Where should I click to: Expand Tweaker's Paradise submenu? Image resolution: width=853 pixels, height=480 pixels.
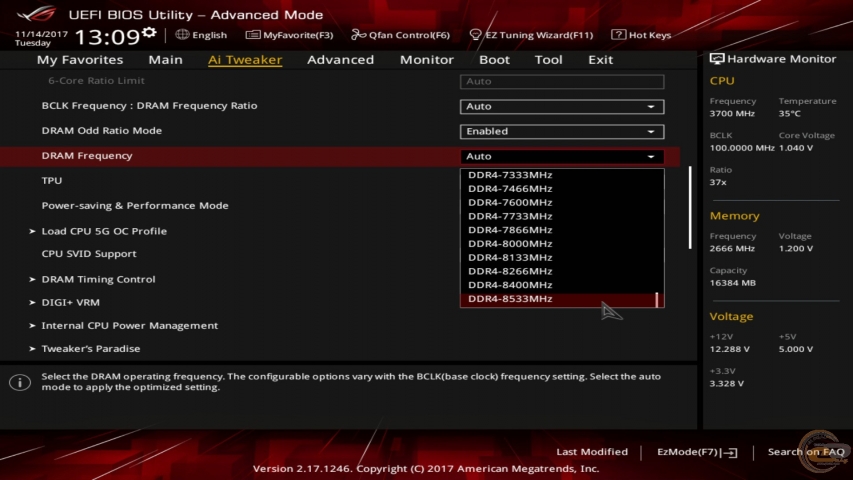click(90, 348)
